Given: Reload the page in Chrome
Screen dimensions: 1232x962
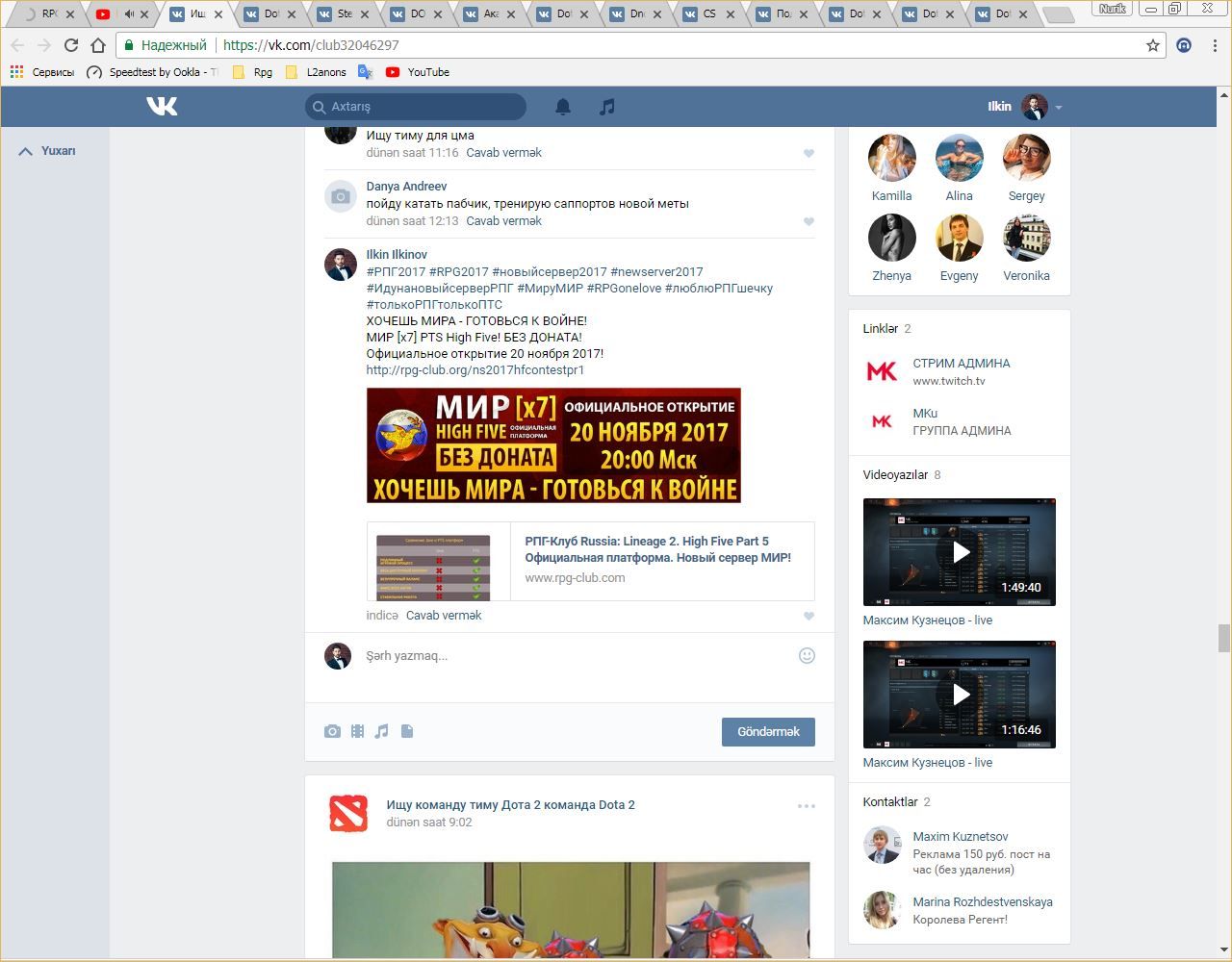Looking at the screenshot, I should tap(70, 45).
